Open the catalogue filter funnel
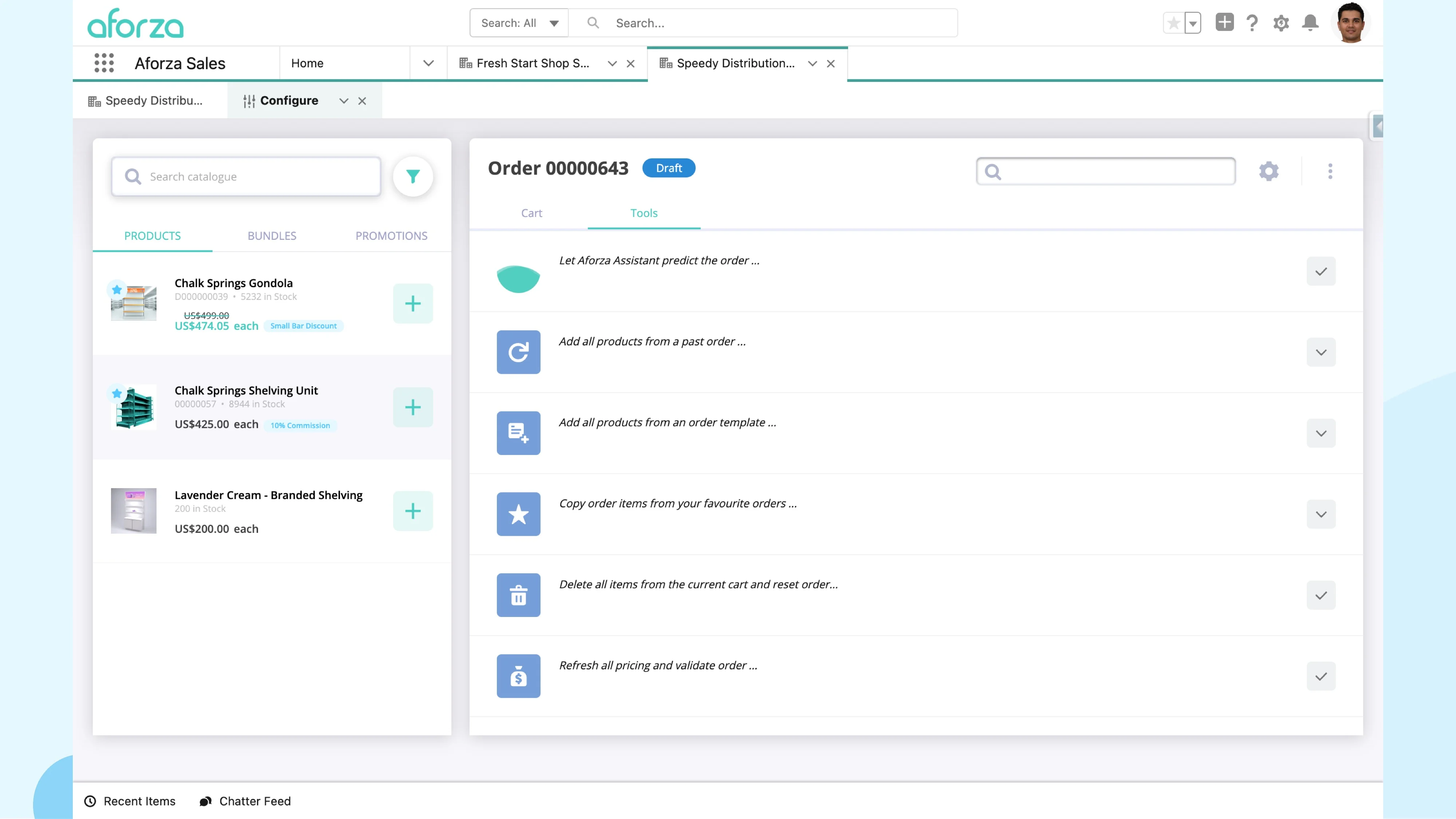1456x819 pixels. pyautogui.click(x=413, y=177)
